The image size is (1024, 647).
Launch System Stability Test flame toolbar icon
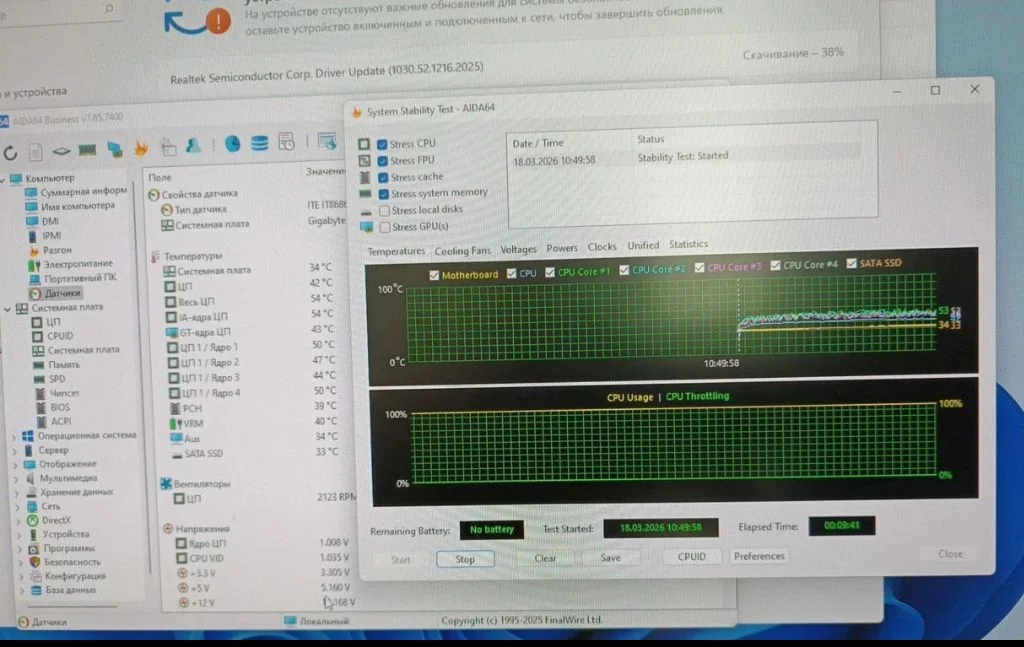pos(141,148)
